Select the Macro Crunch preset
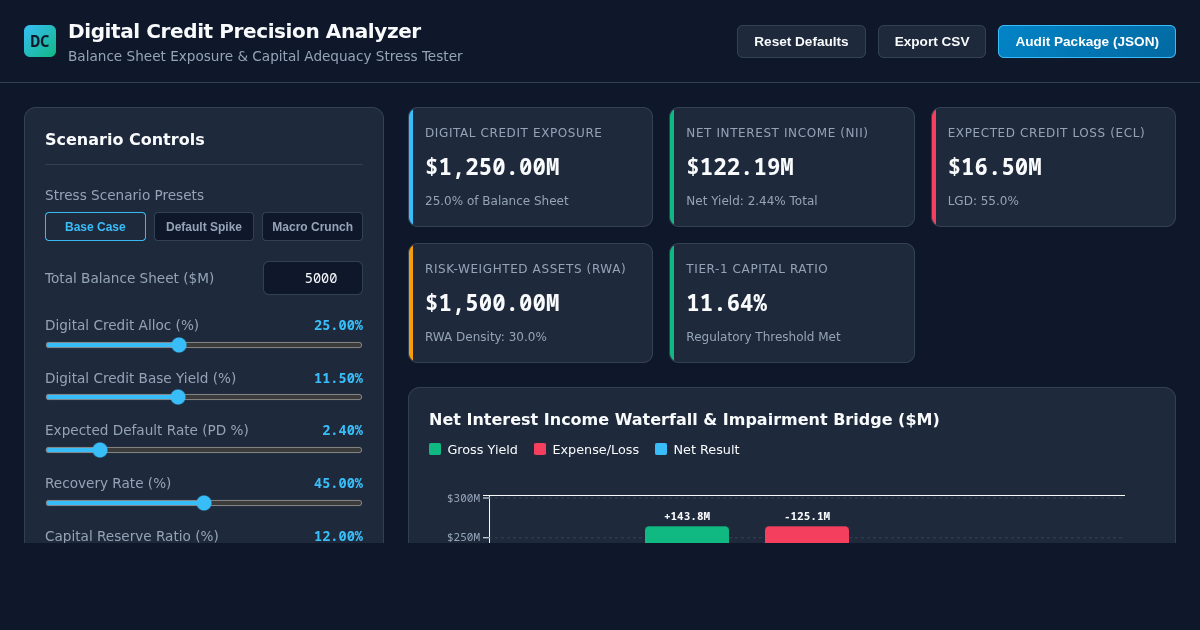 point(312,227)
